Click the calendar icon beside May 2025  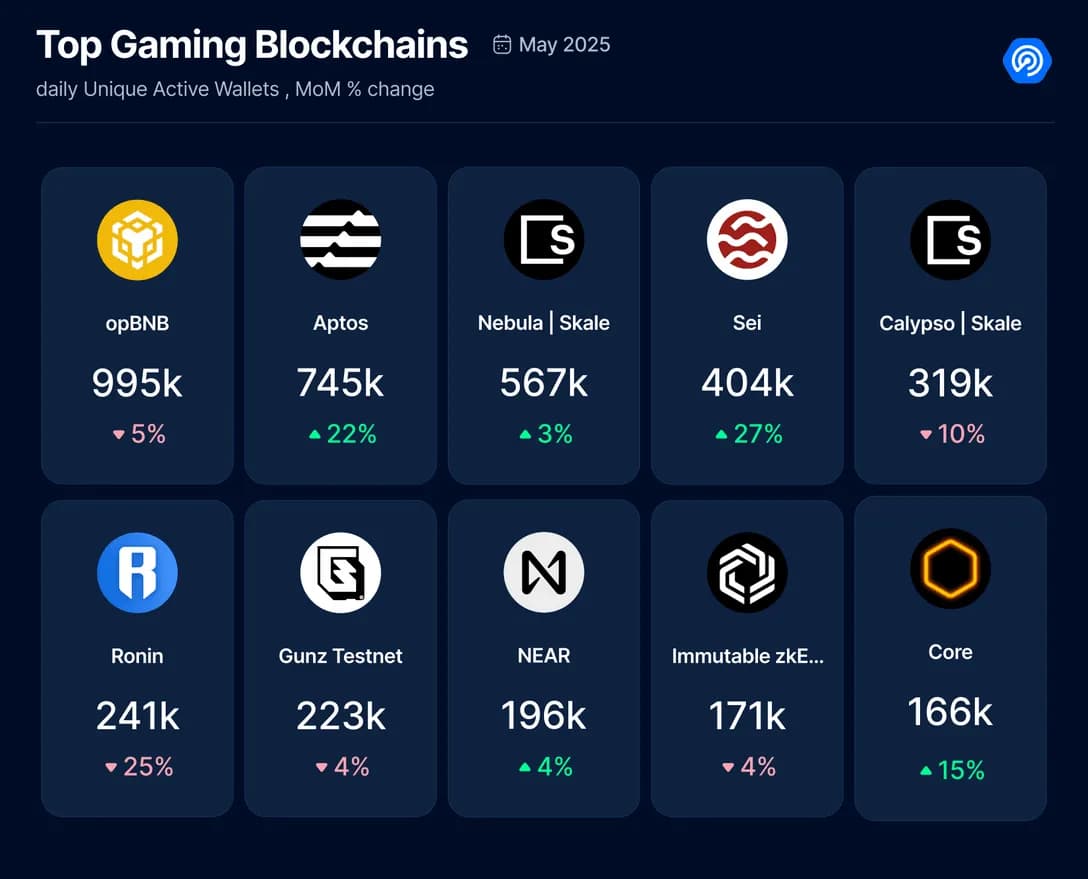point(502,44)
